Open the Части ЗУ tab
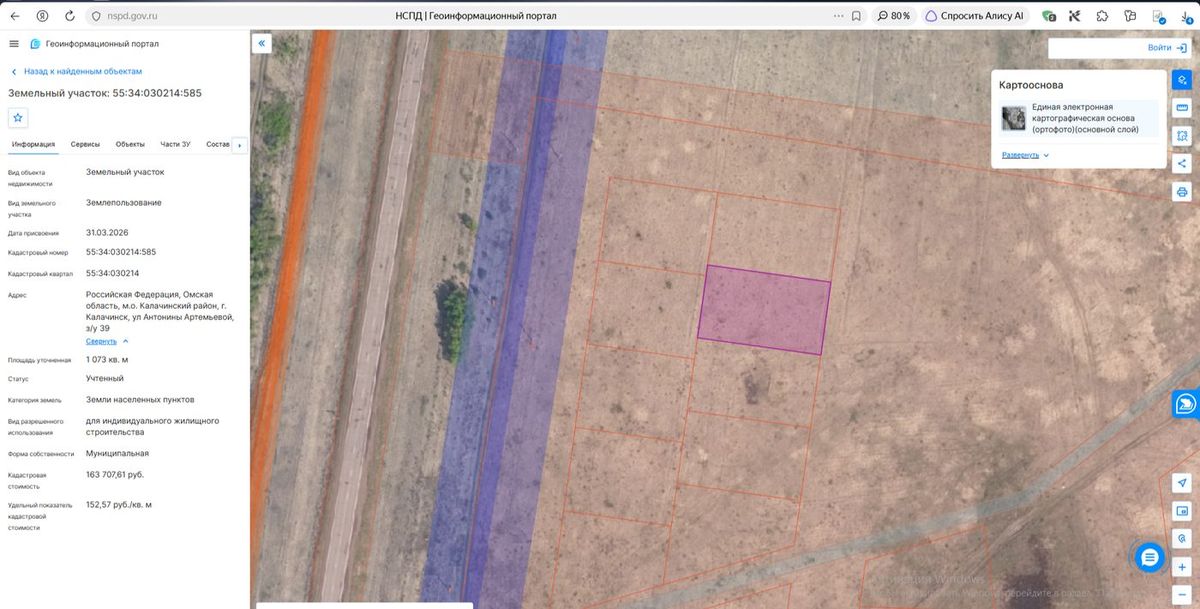Viewport: 1200px width, 609px height. 175,144
